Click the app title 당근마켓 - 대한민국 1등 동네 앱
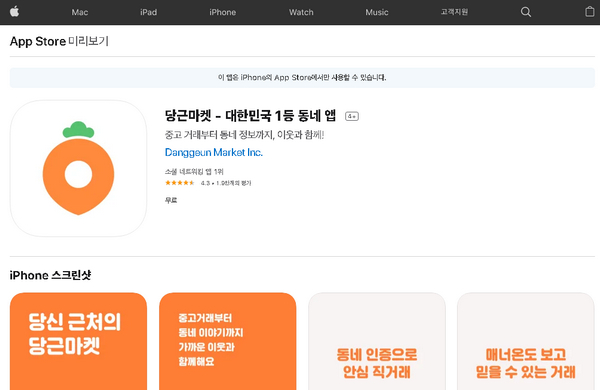Viewport: 600px width, 390px height. pyautogui.click(x=250, y=116)
